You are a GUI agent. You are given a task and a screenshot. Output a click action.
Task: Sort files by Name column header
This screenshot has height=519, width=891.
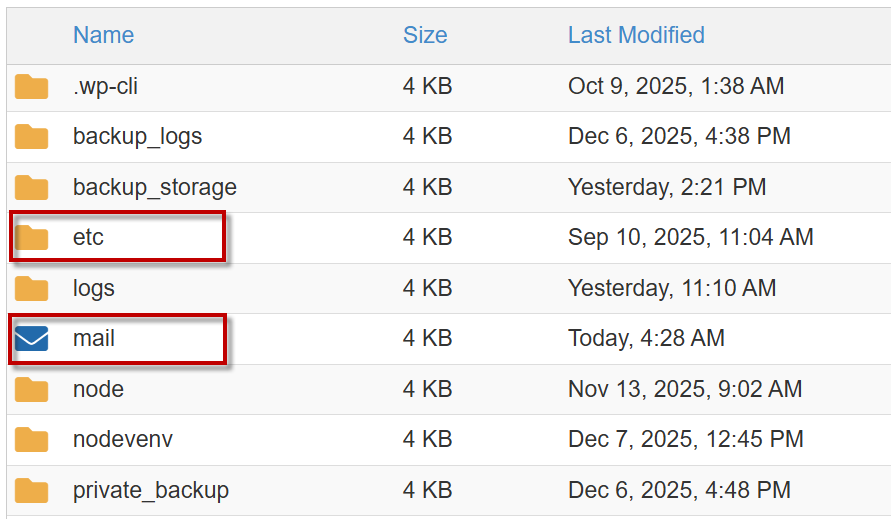[103, 35]
